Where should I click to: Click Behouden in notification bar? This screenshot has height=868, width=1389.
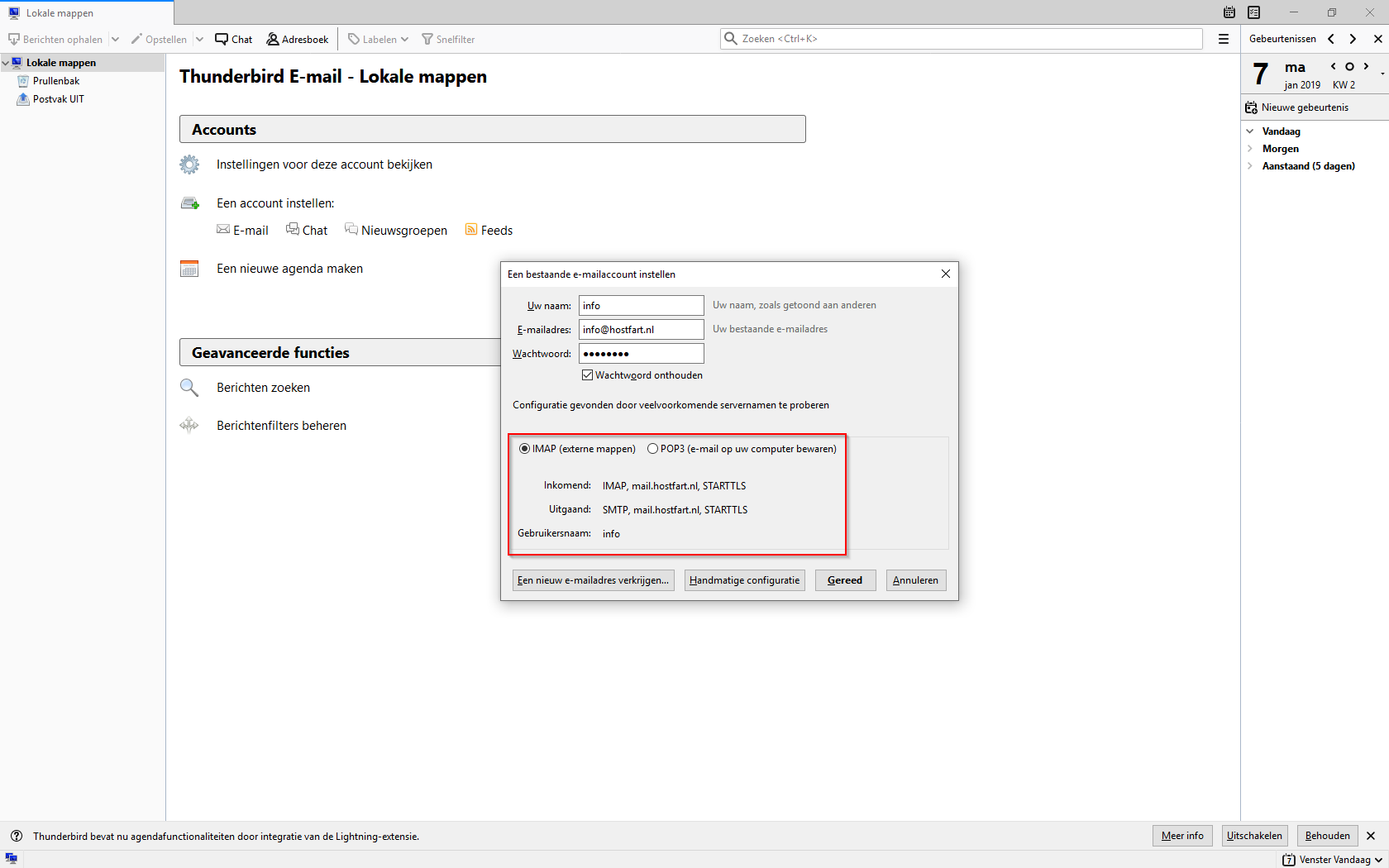1328,836
